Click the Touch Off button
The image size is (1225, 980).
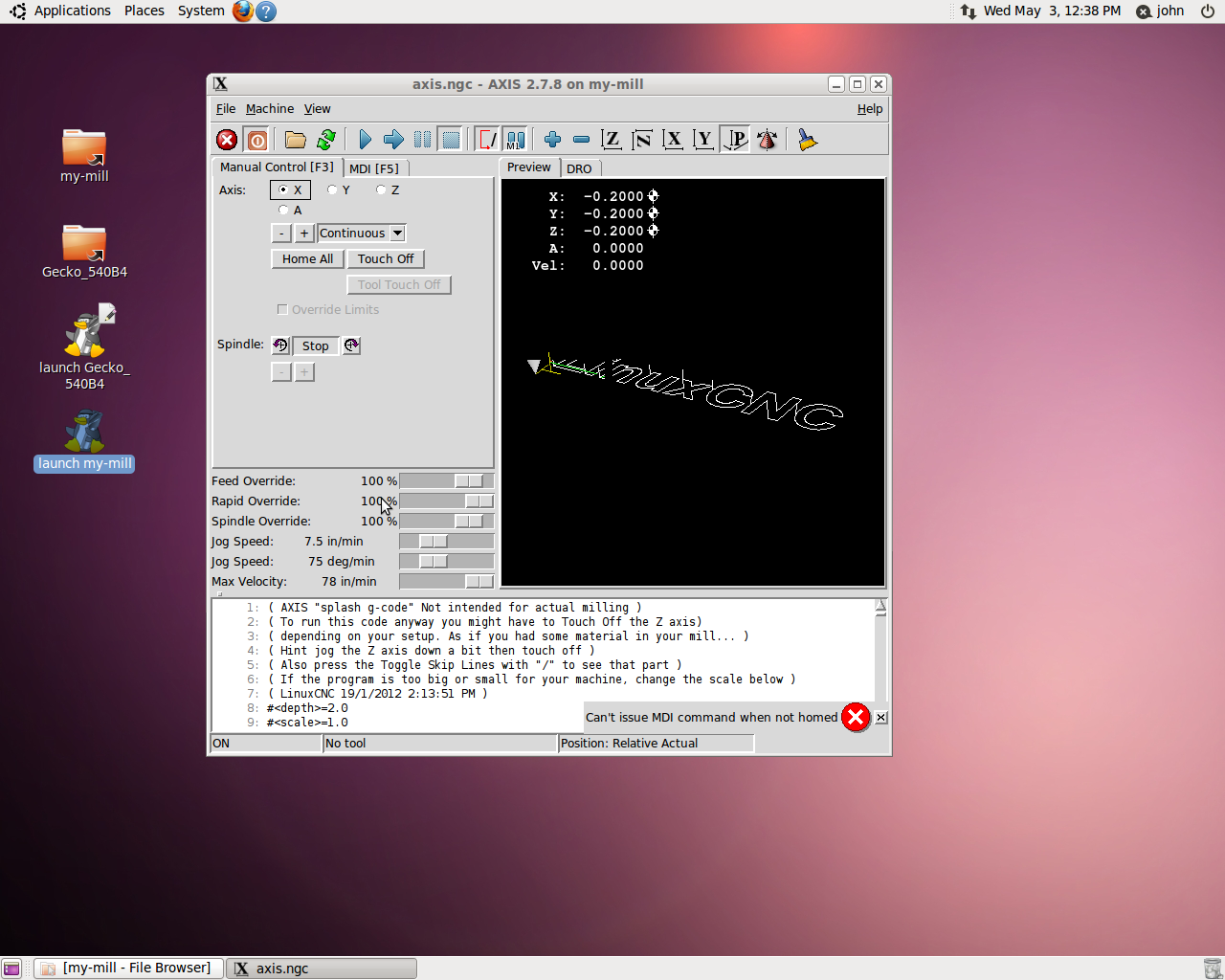pyautogui.click(x=386, y=259)
